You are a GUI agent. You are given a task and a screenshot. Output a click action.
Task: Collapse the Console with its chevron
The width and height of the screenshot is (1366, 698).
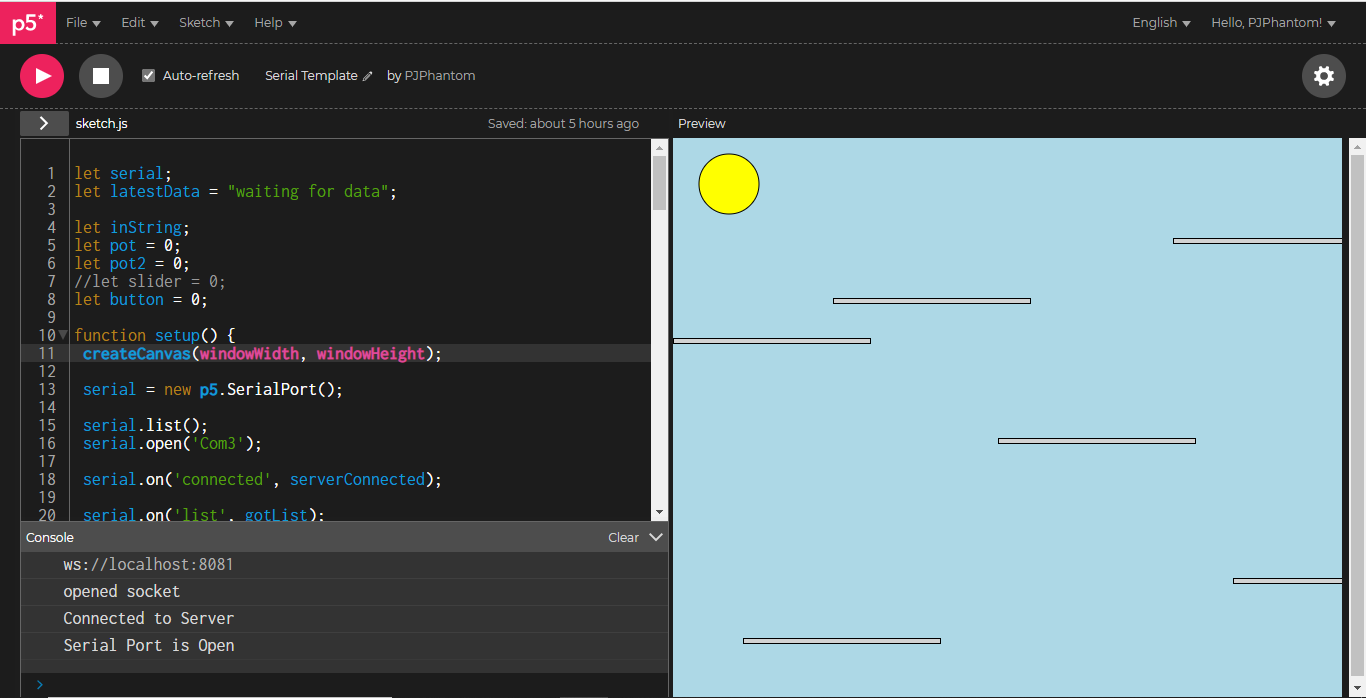pyautogui.click(x=657, y=537)
